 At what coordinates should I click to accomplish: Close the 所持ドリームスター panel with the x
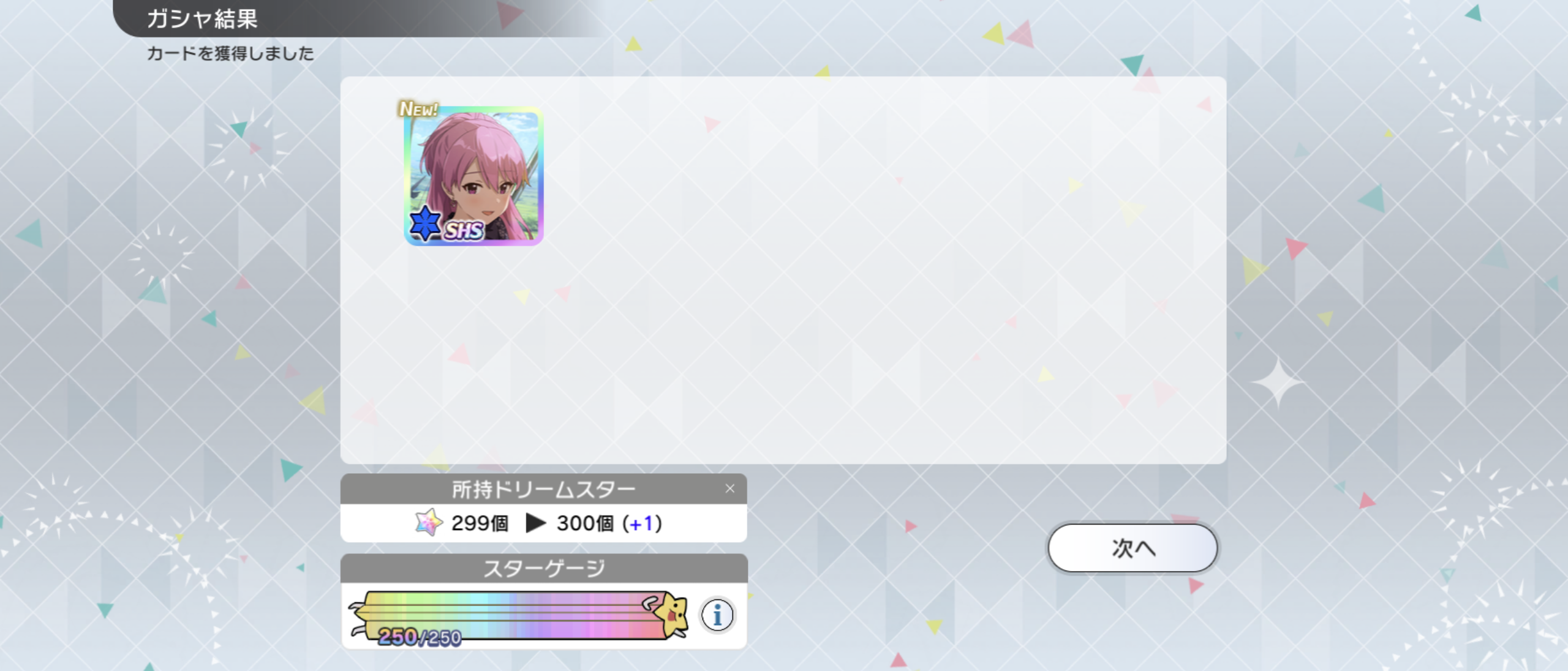(729, 489)
